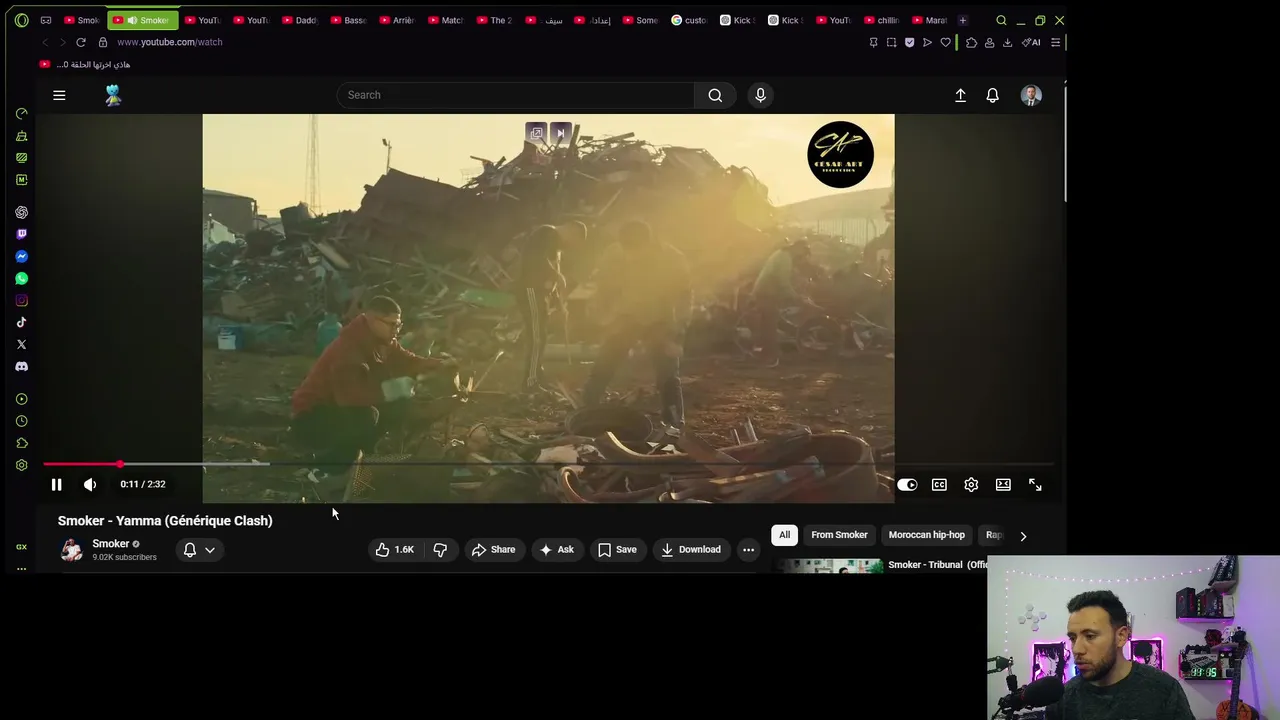This screenshot has height=720, width=1280.
Task: Open X (Twitter) in the sidebar
Action: tap(21, 344)
